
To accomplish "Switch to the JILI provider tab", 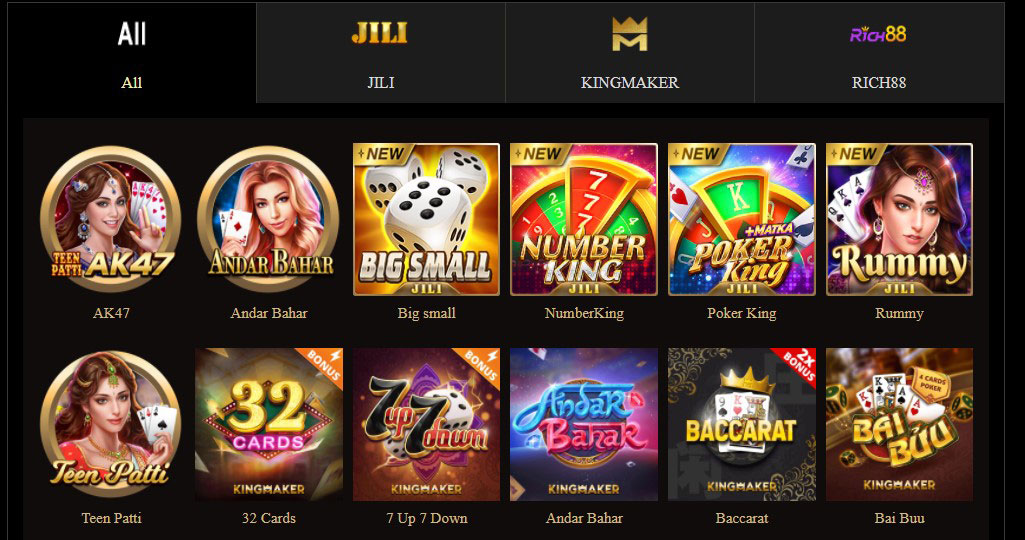I will [x=380, y=53].
